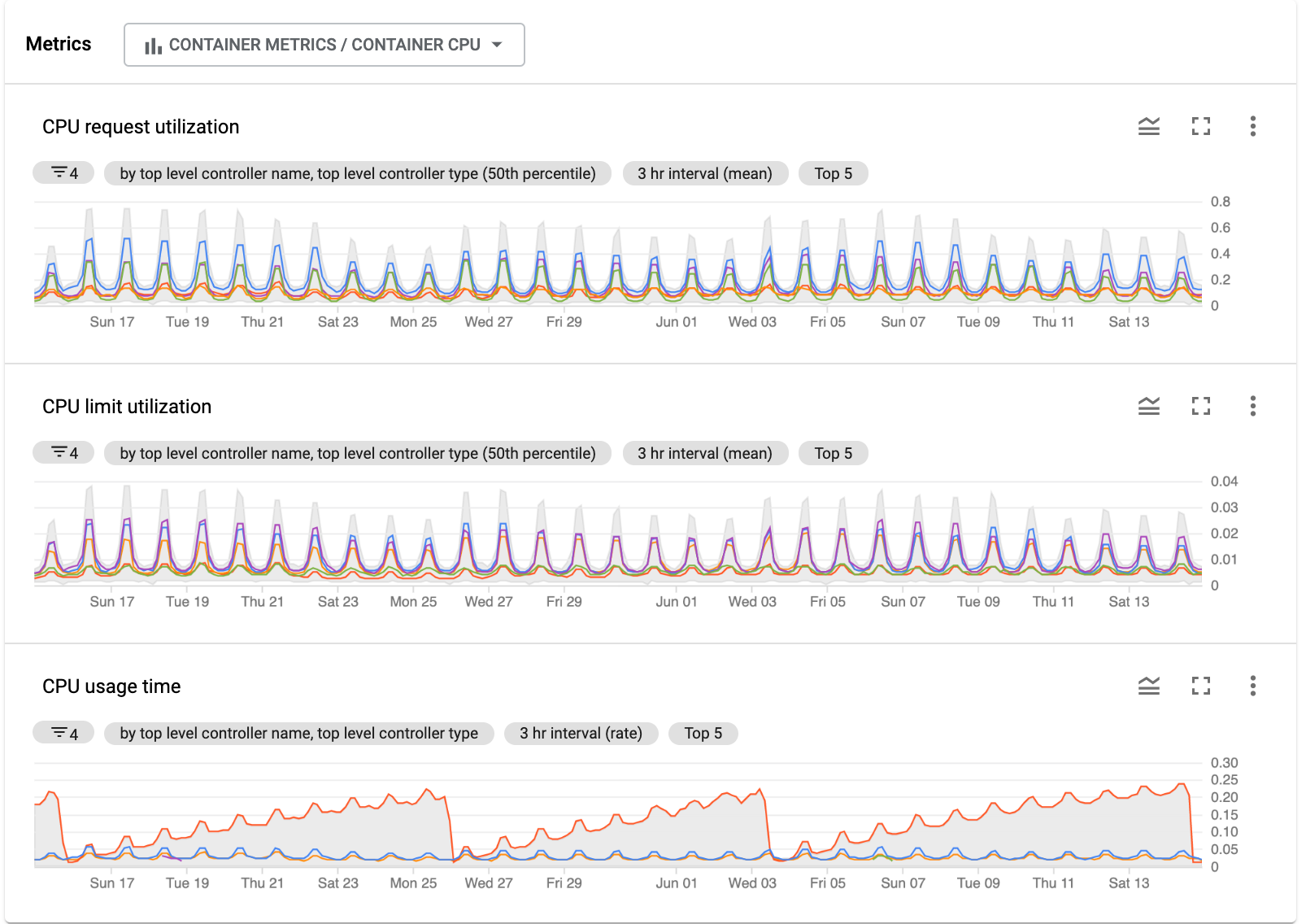Image resolution: width=1306 pixels, height=924 pixels.
Task: Select the 3 hr interval chip on CPU usage time
Action: coord(580,733)
